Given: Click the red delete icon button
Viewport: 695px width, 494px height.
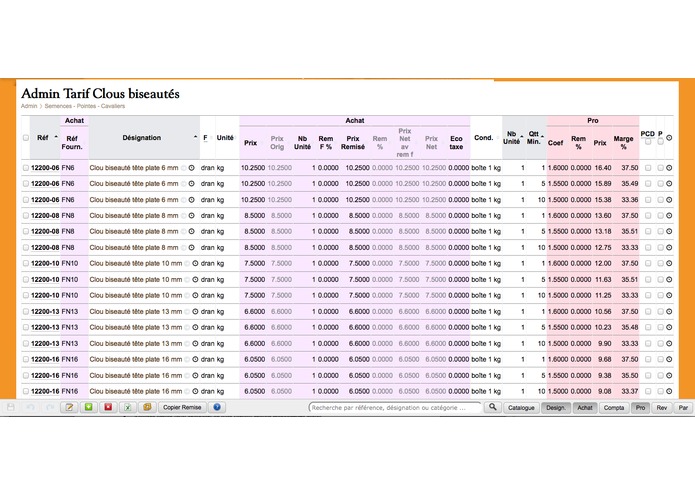Looking at the screenshot, I should pyautogui.click(x=108, y=407).
